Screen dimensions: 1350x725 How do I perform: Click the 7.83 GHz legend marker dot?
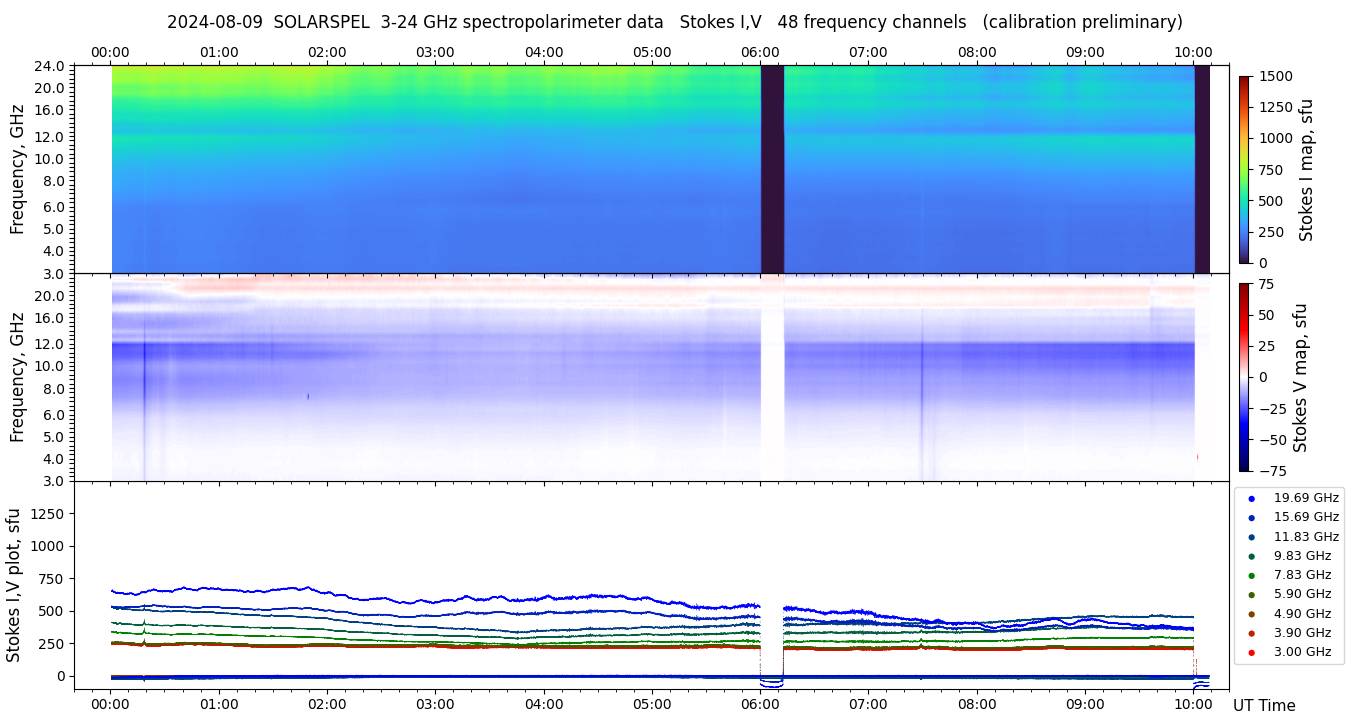(1251, 575)
